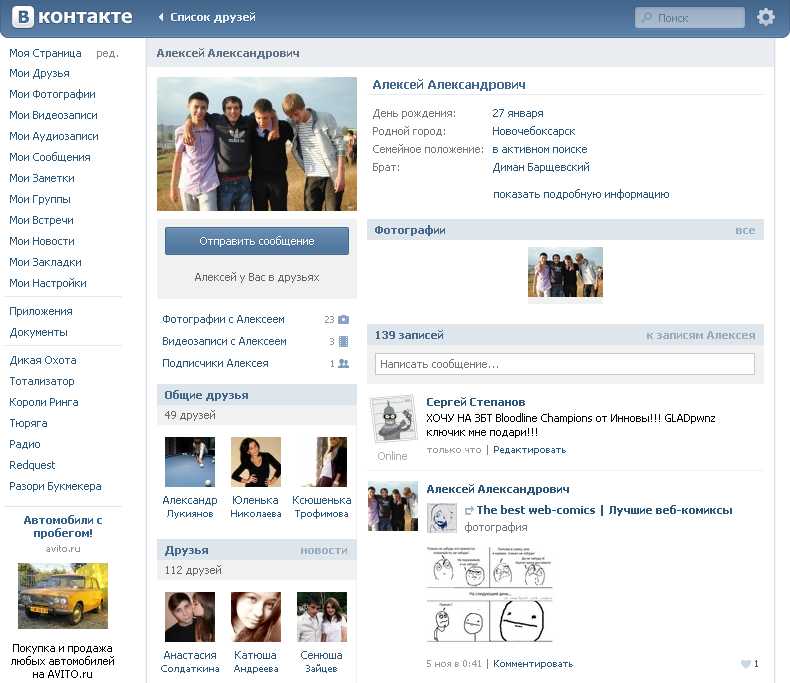Screen dimensions: 790x683
Task: Open the yellow car AVITO ad image
Action: pos(62,596)
